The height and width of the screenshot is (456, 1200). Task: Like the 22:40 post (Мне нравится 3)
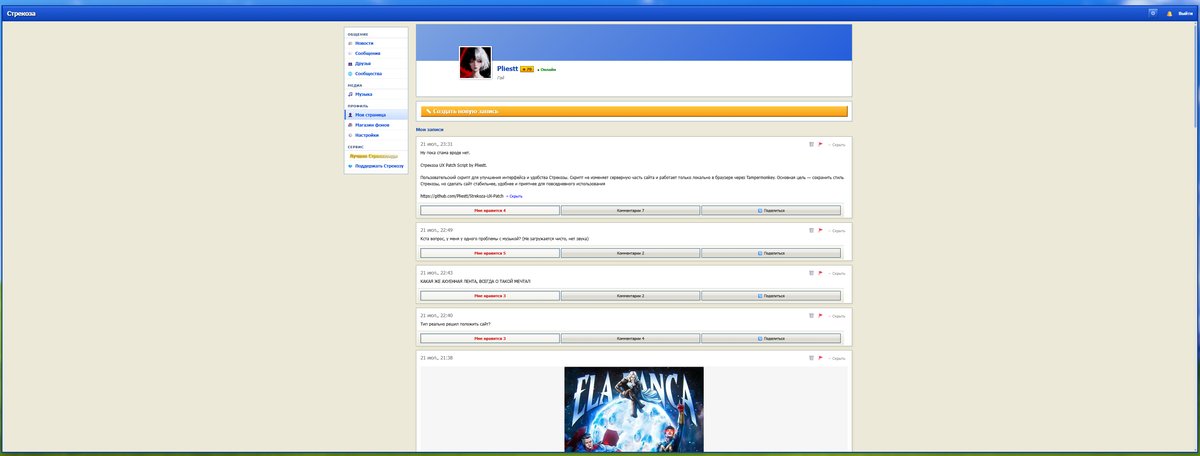tap(490, 338)
